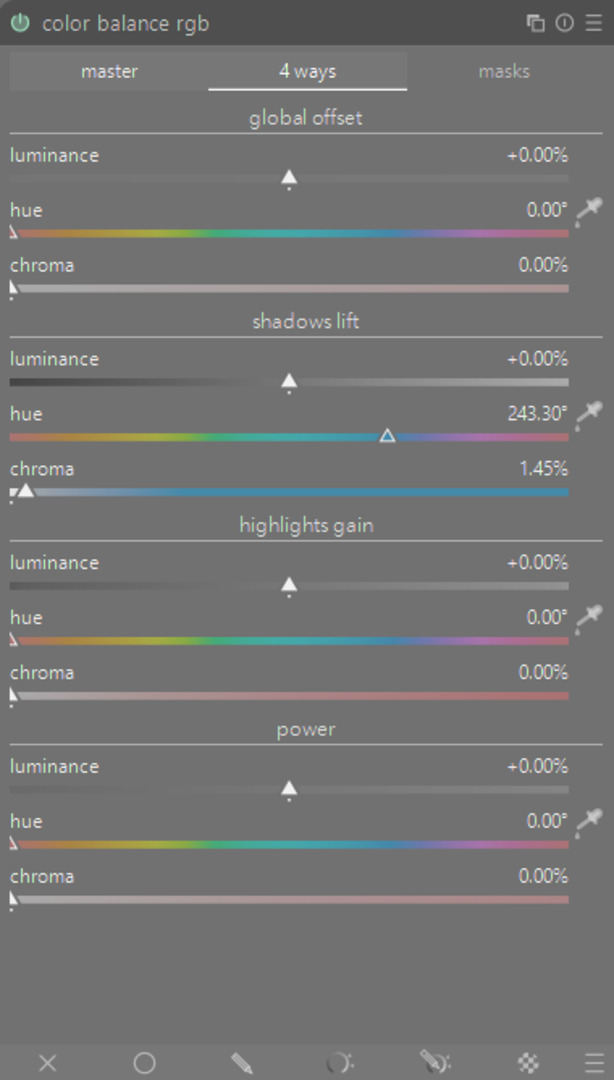
Task: Open blending options menu at bottom right
Action: [x=595, y=1063]
